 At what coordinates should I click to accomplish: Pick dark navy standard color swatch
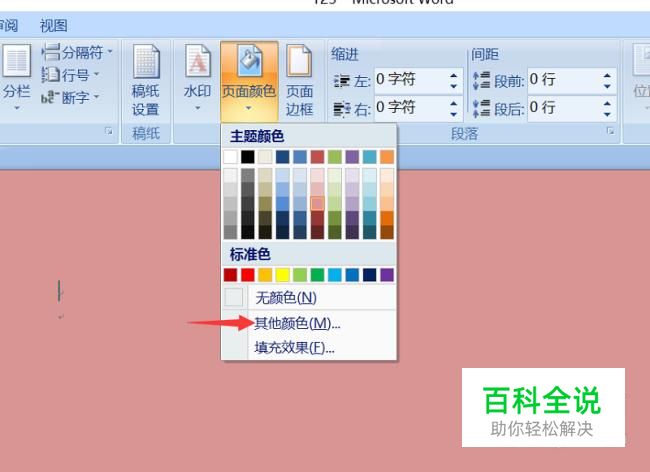click(369, 275)
